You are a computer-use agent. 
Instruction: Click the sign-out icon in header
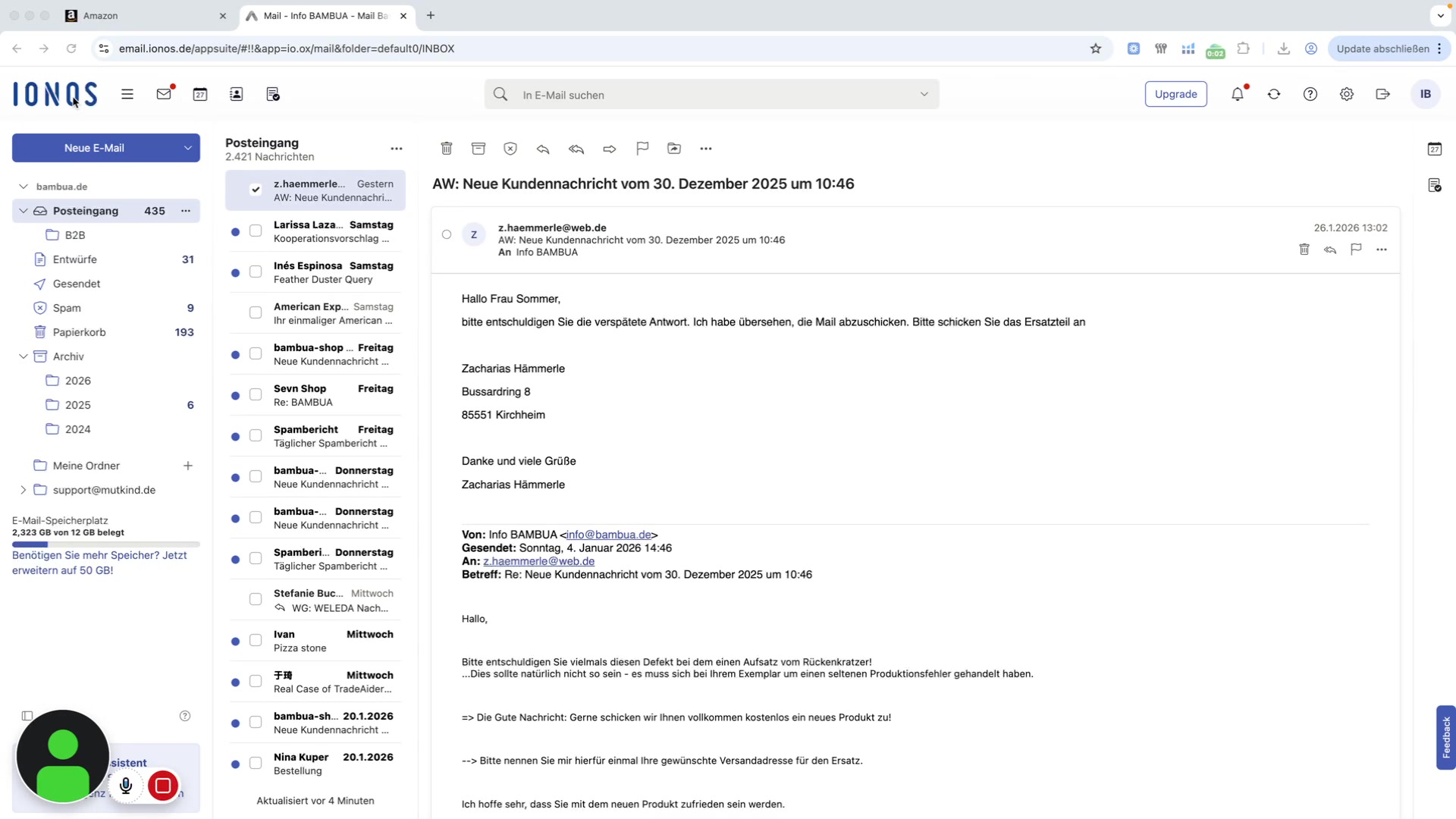pyautogui.click(x=1383, y=94)
